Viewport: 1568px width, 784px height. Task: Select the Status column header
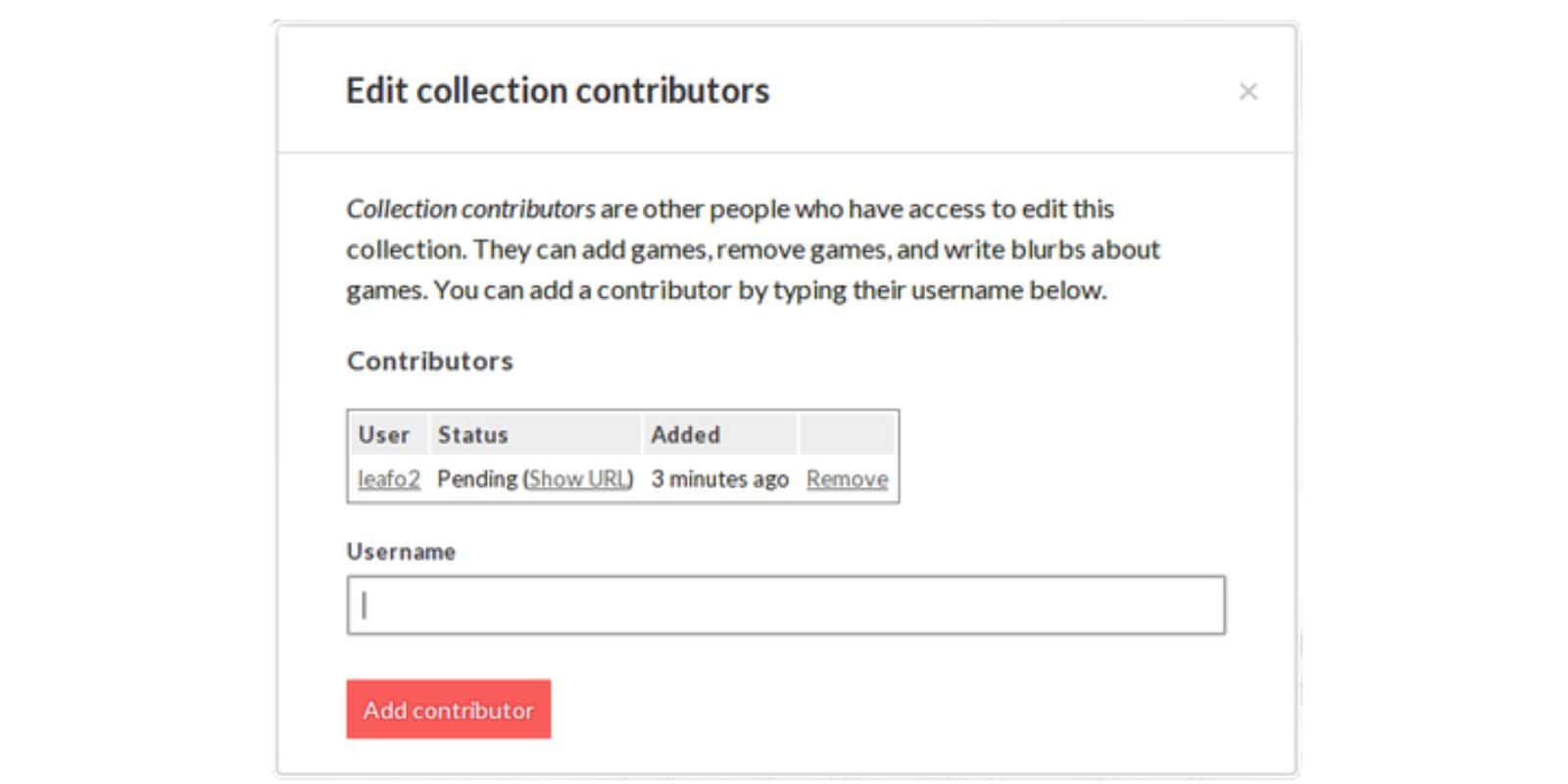[473, 434]
